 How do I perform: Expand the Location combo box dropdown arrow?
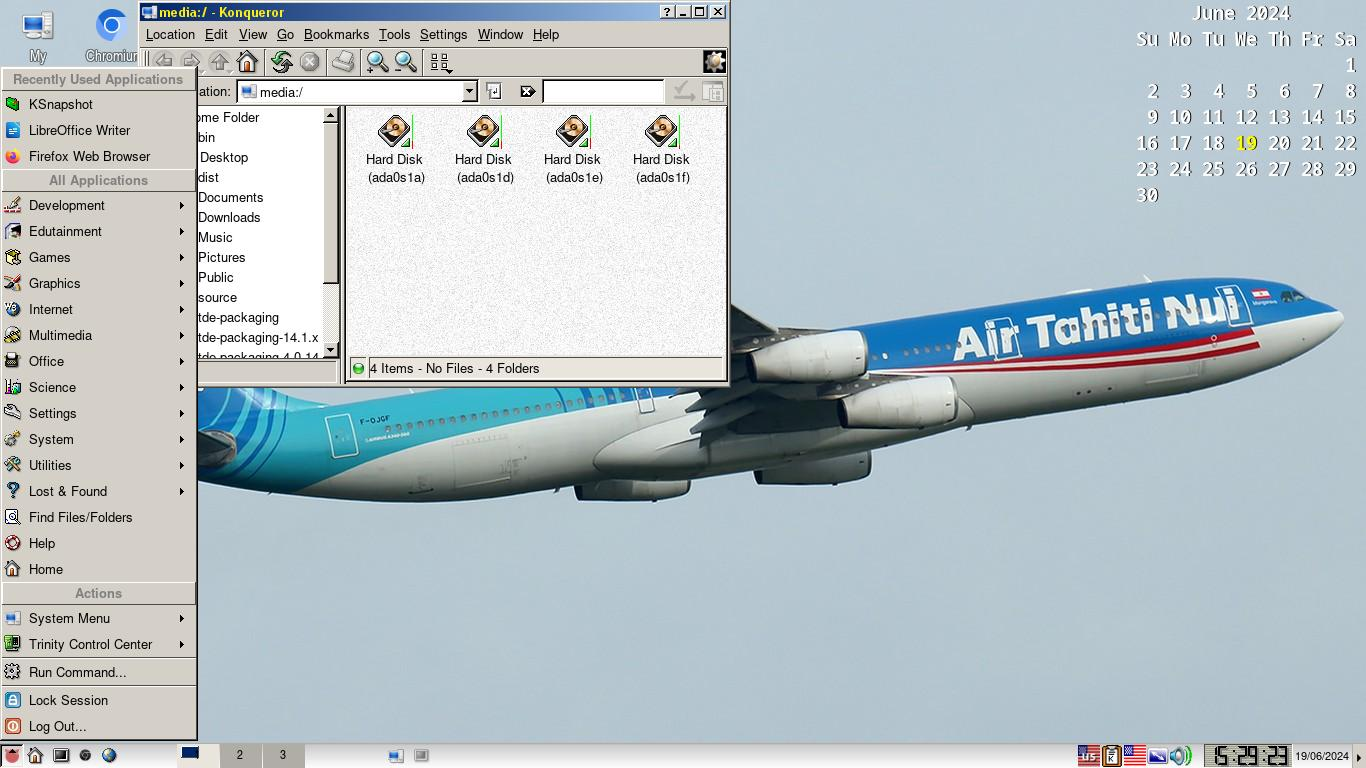tap(469, 92)
